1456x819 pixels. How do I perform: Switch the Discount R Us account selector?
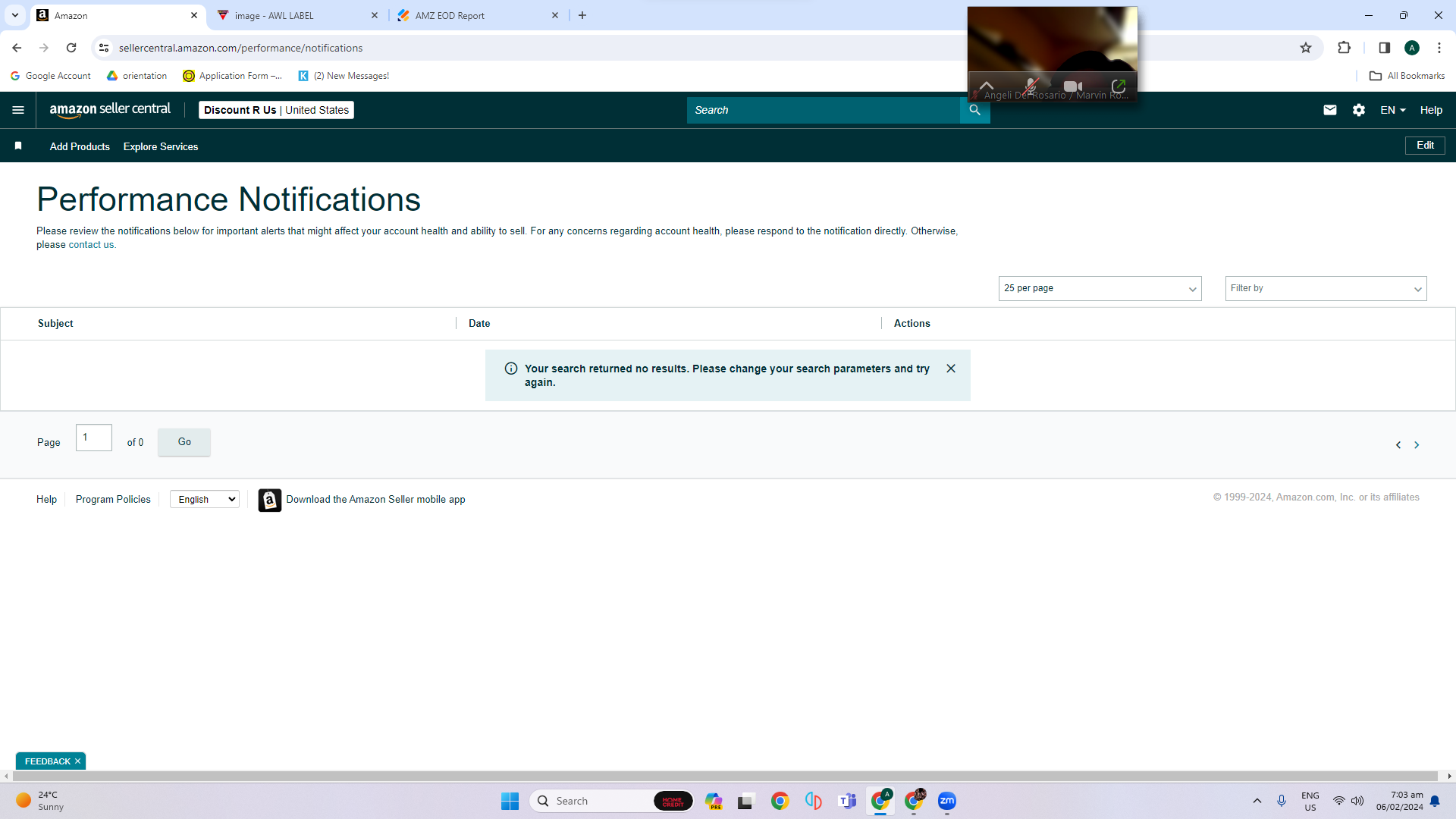pyautogui.click(x=276, y=110)
